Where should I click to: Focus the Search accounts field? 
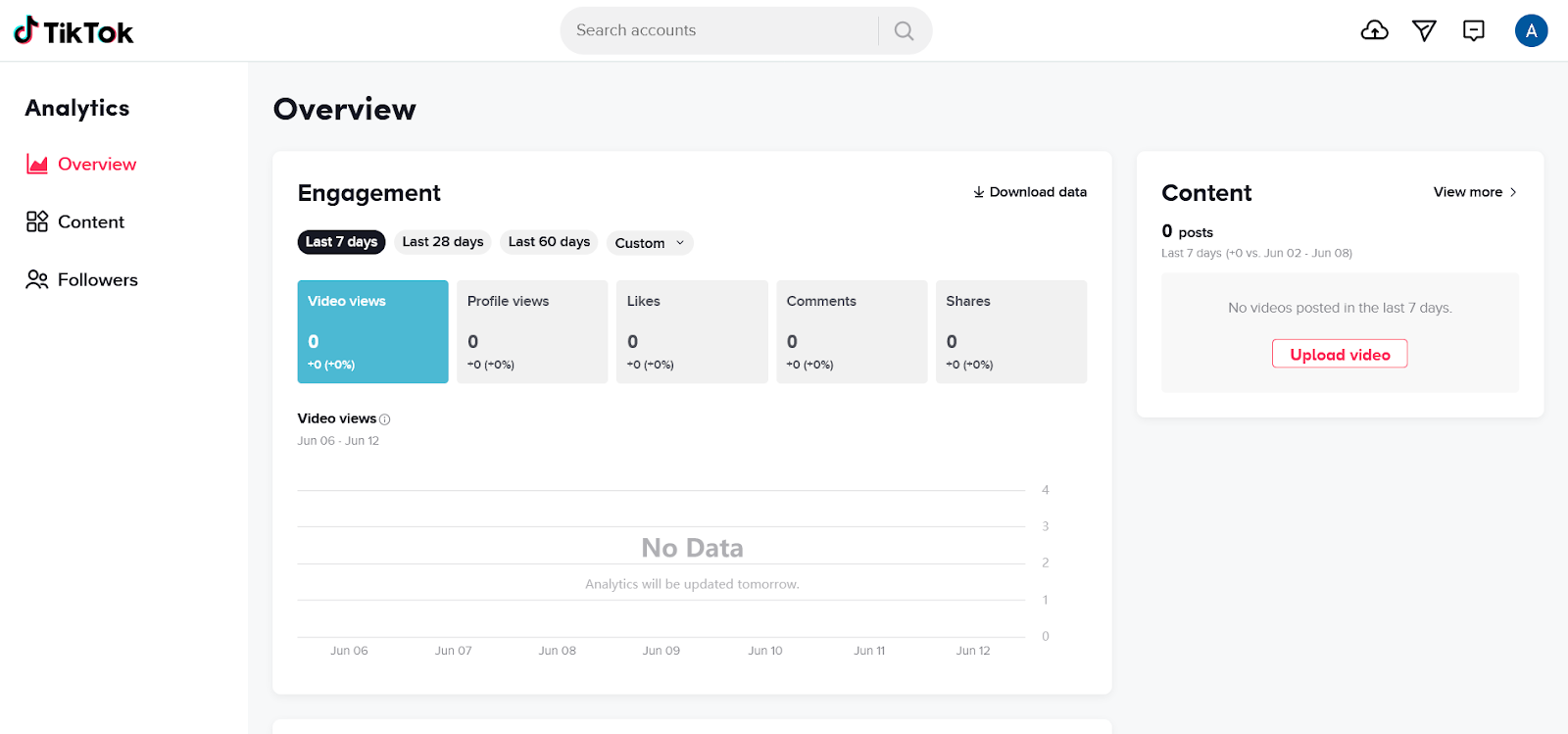click(720, 30)
